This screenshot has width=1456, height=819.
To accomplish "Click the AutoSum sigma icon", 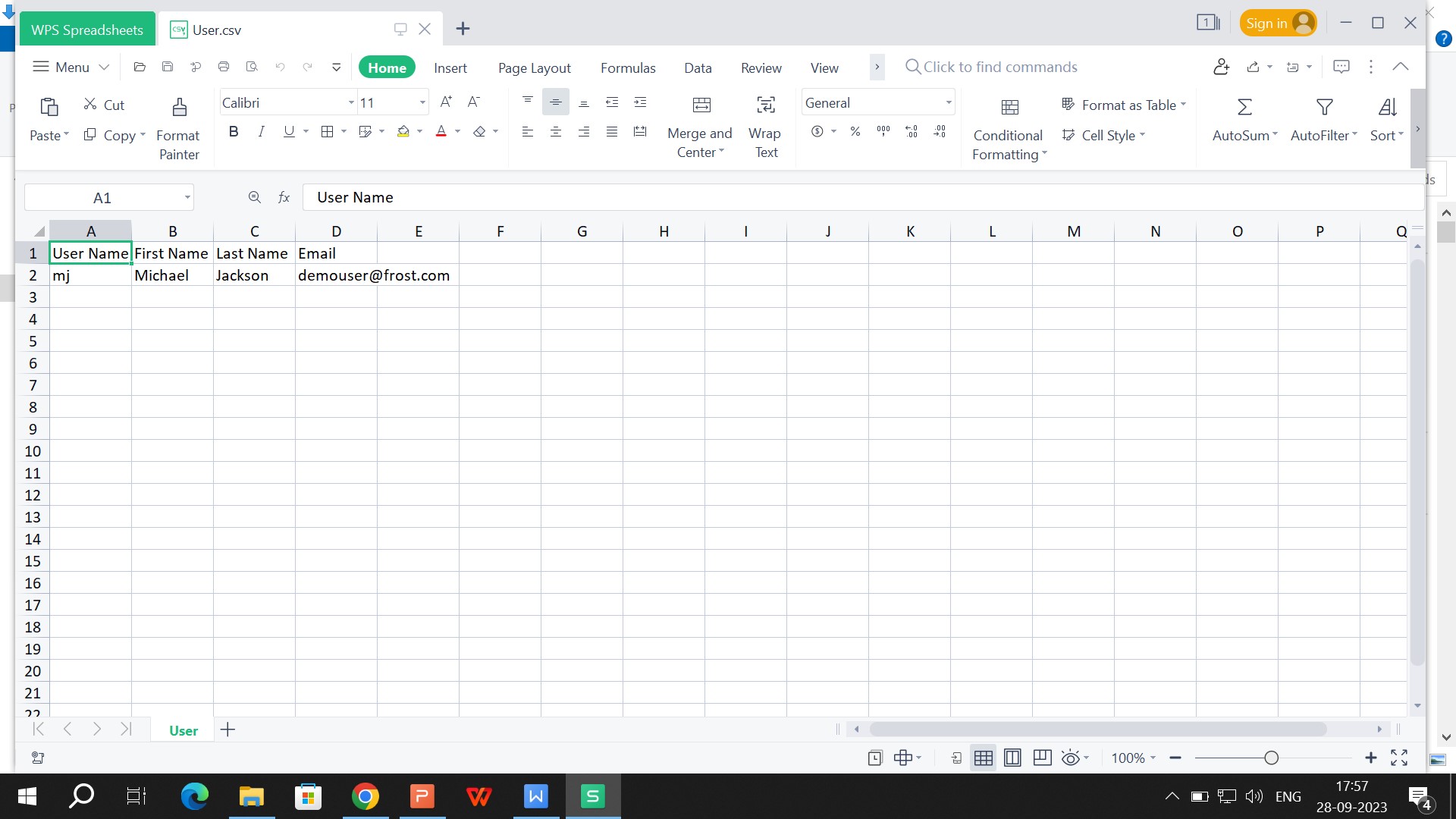I will [1244, 107].
